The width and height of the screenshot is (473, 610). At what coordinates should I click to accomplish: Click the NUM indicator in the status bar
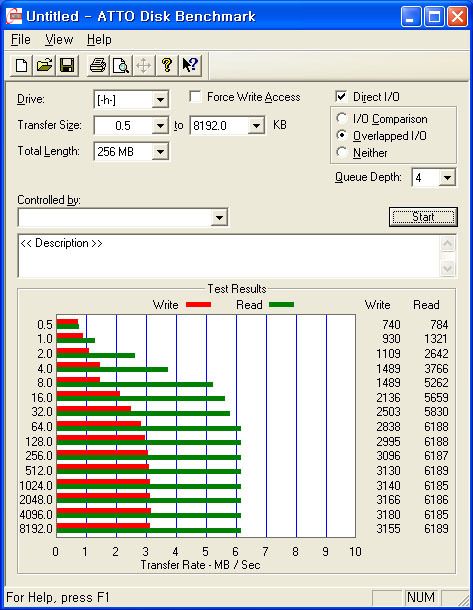click(420, 597)
